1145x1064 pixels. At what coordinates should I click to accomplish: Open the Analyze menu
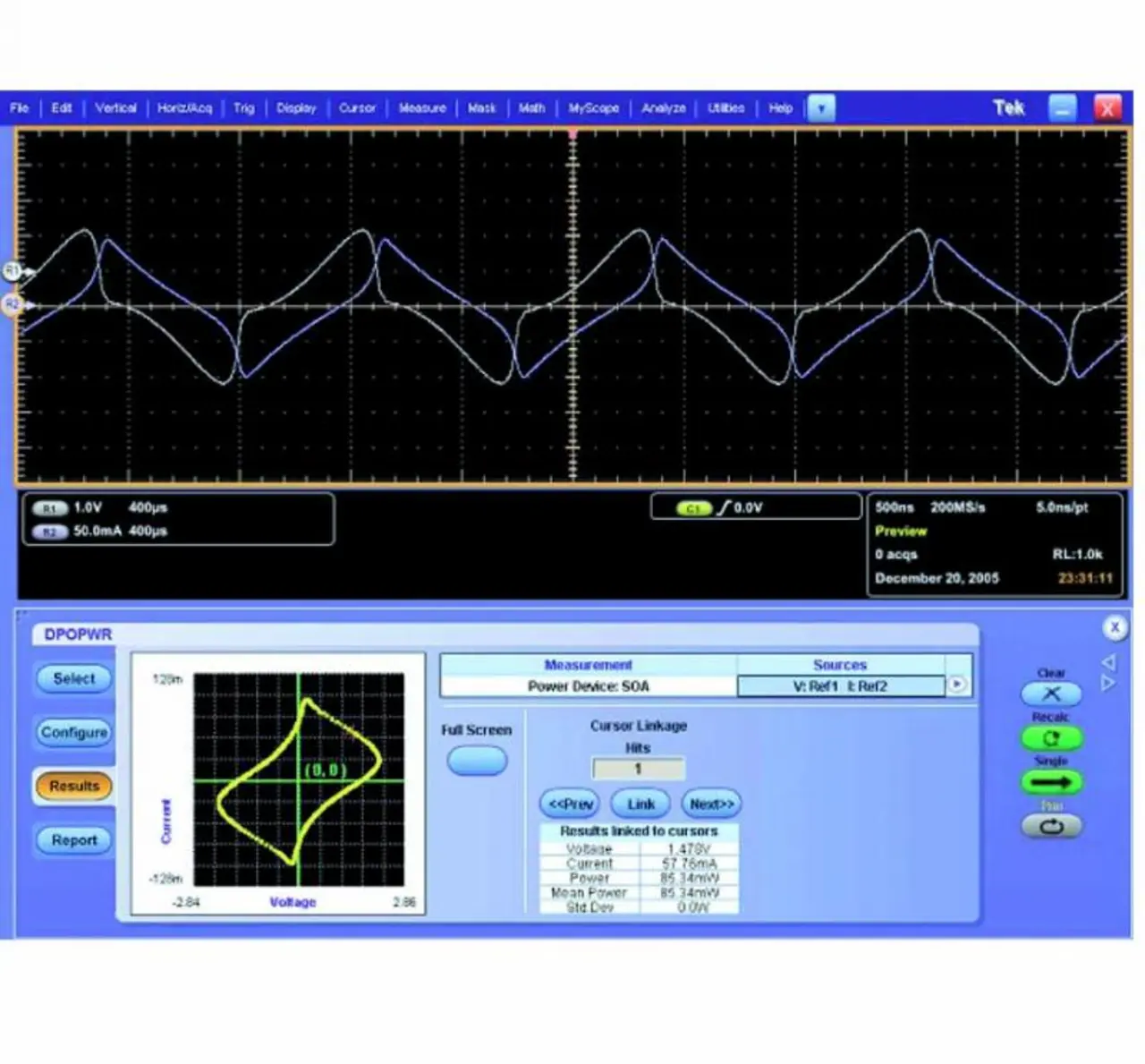(664, 108)
